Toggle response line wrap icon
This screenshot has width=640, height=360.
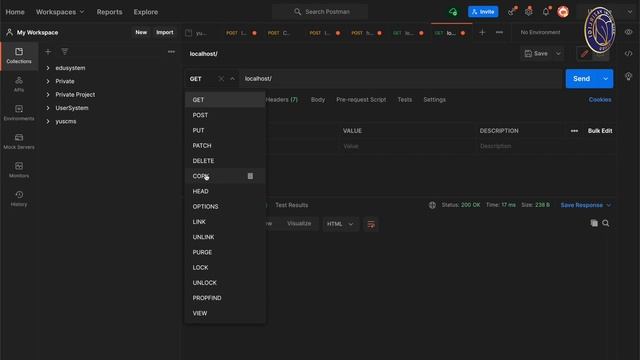pos(371,224)
